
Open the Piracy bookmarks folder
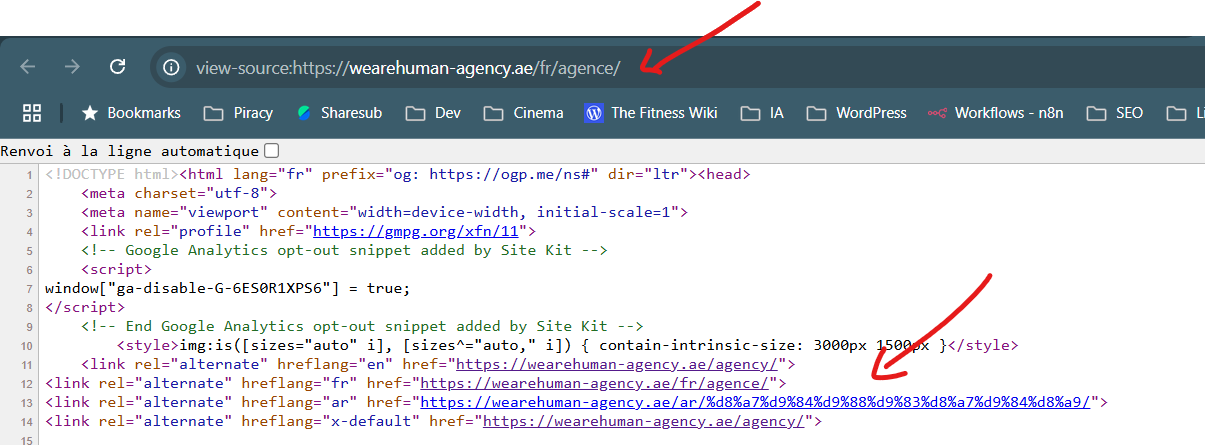tap(238, 113)
